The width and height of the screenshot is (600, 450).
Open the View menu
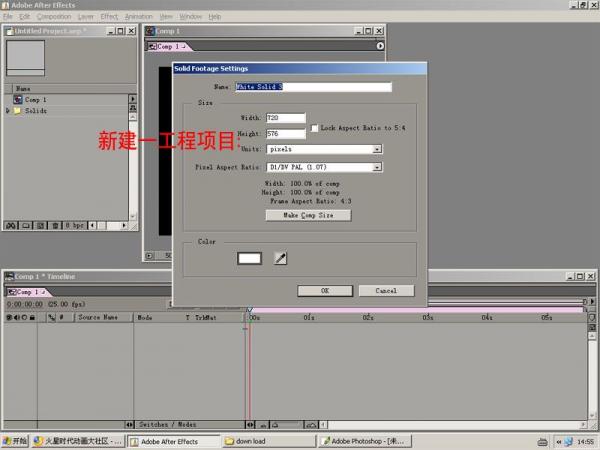pyautogui.click(x=166, y=17)
